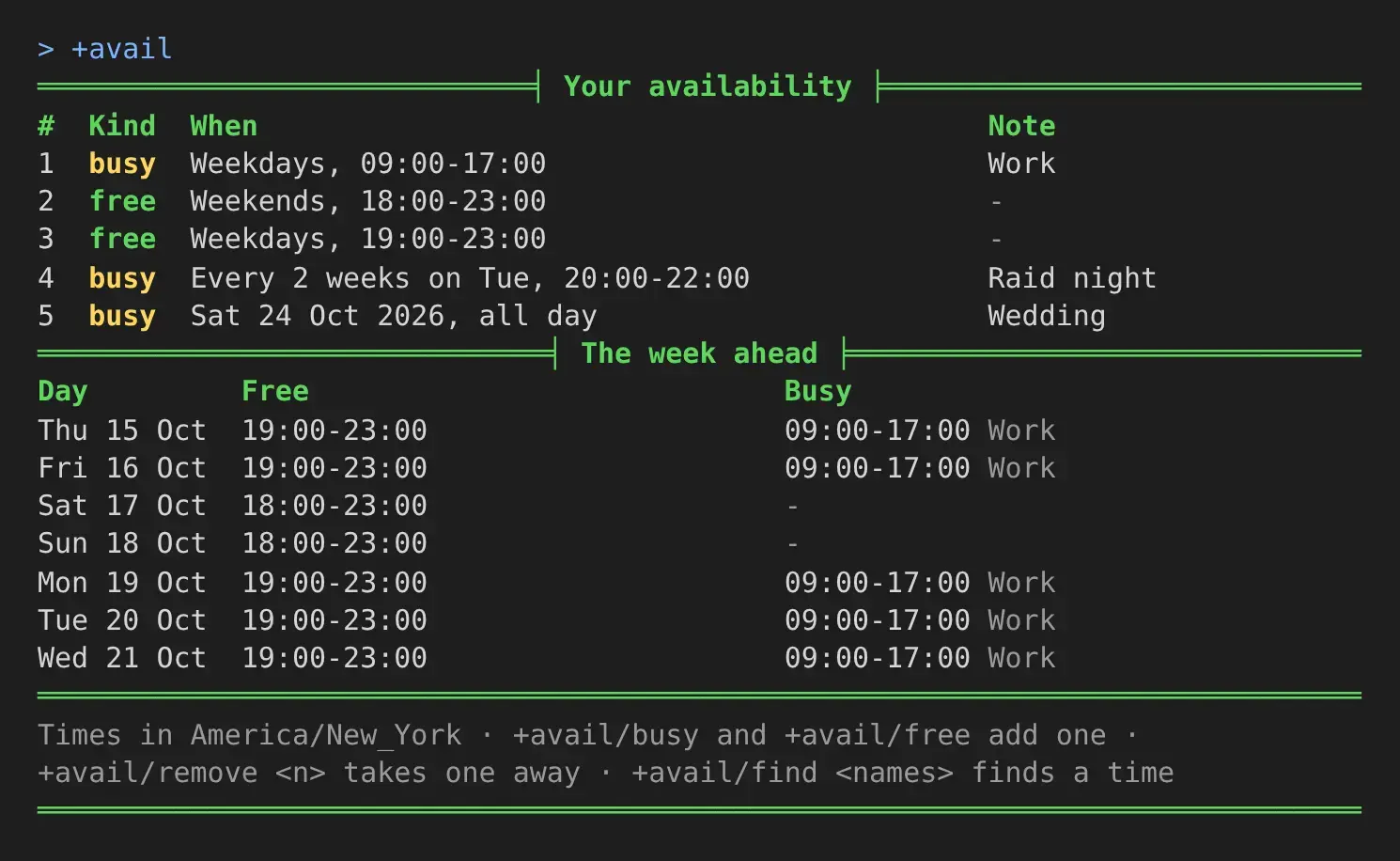
Task: Click free time '18:00-23:00' on Sat 17 Oct
Action: click(334, 506)
